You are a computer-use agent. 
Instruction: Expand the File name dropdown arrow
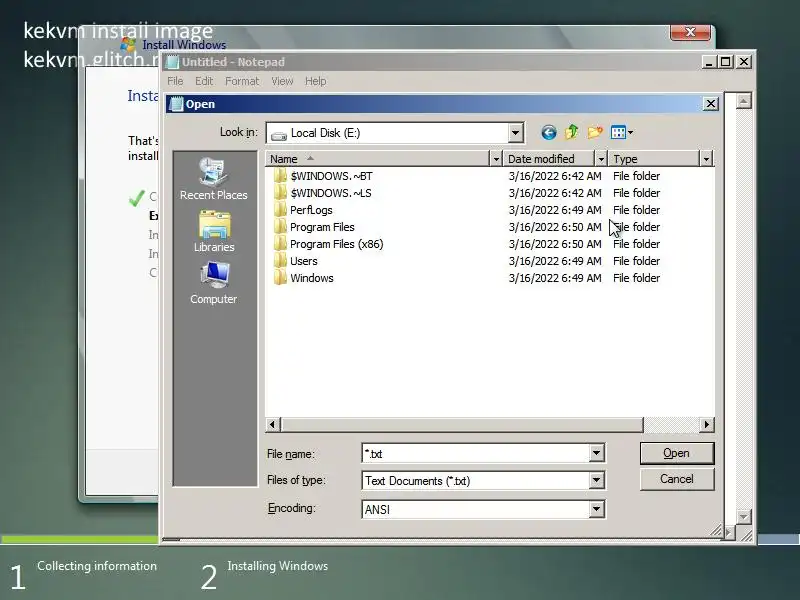pyautogui.click(x=596, y=453)
